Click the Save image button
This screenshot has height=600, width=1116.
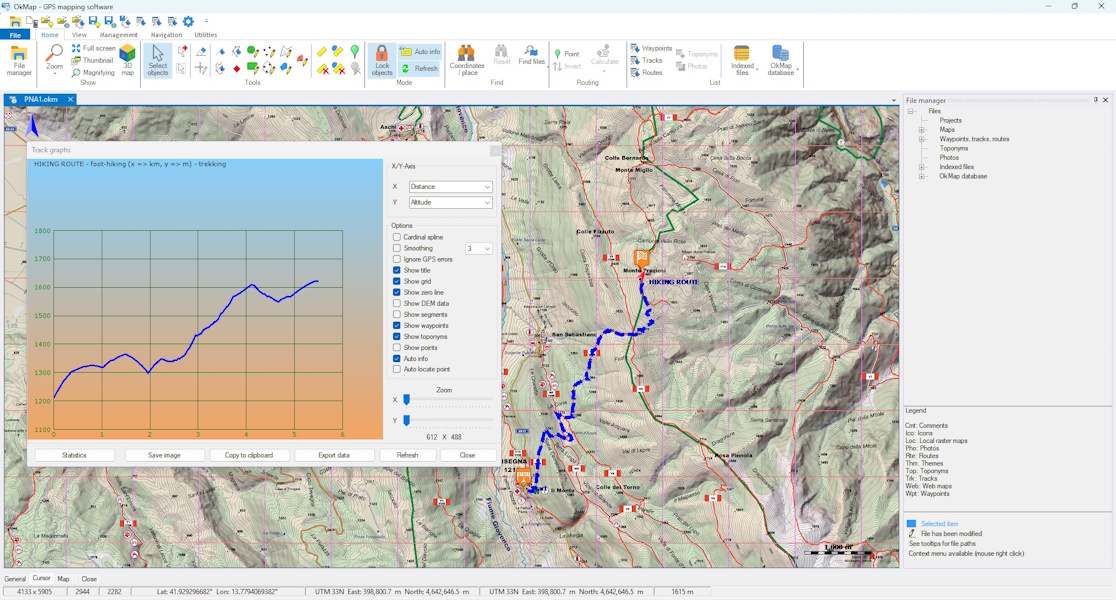(164, 455)
